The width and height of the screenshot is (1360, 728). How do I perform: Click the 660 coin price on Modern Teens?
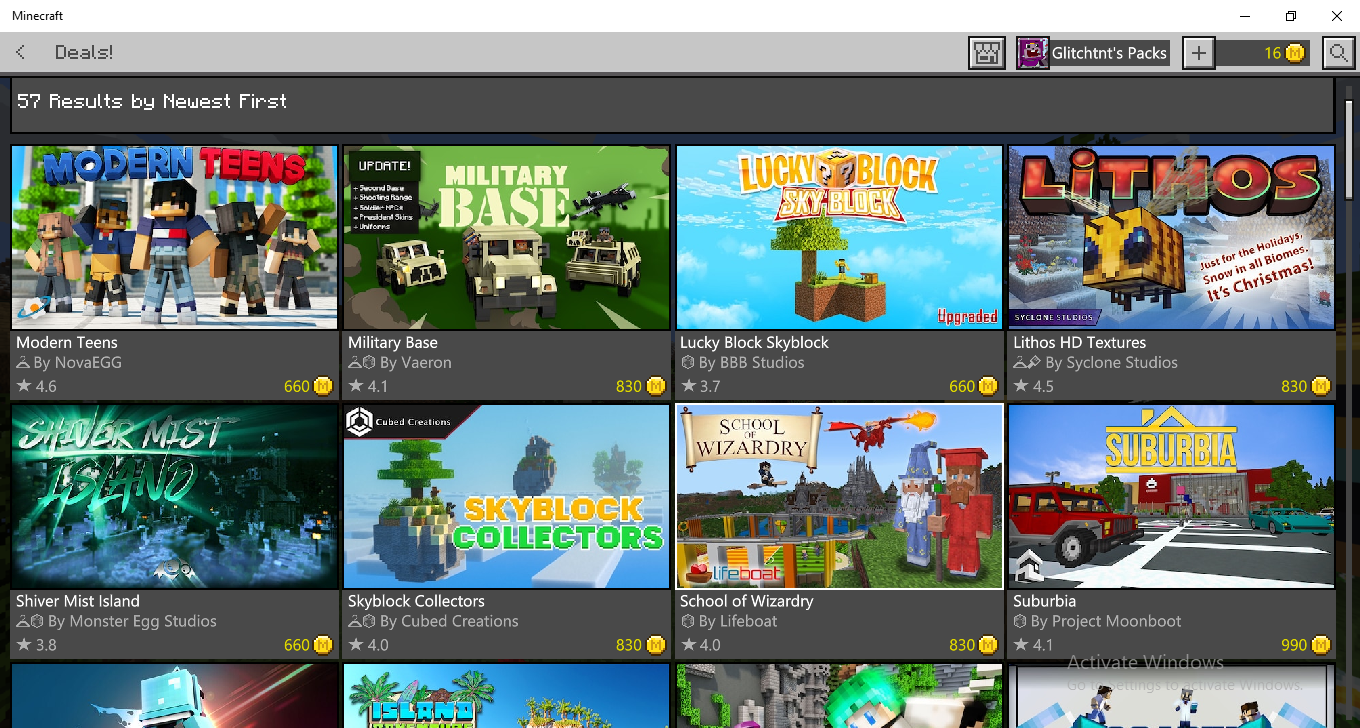pos(308,386)
